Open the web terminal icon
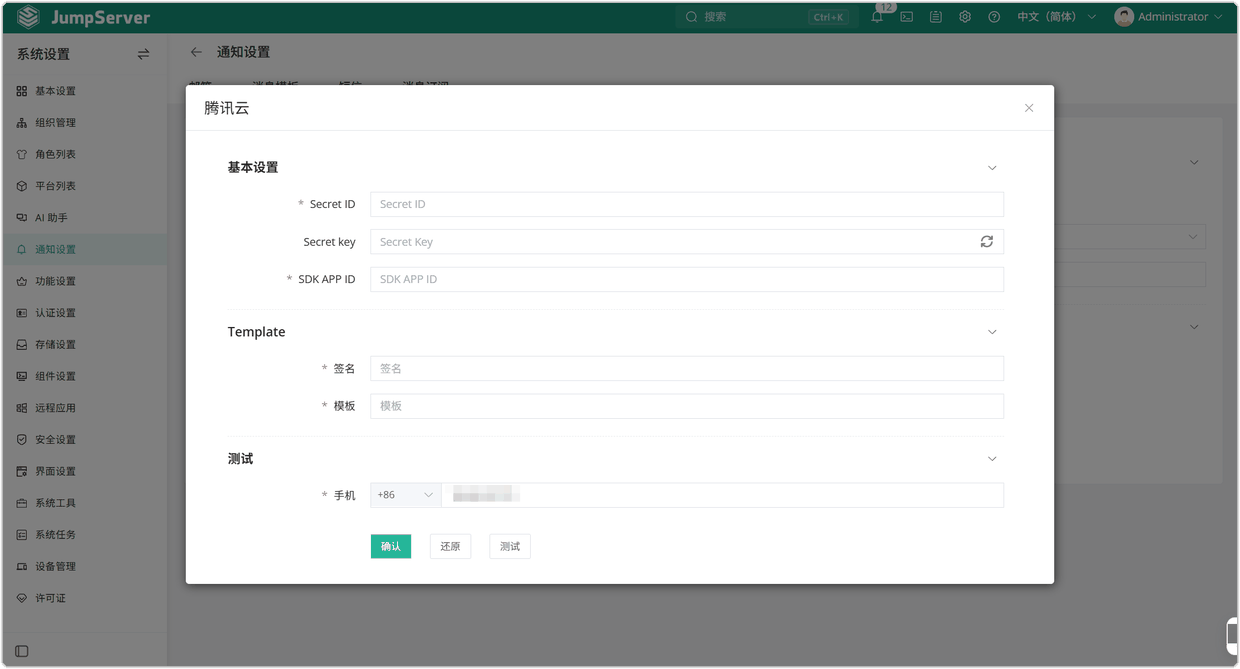 pos(906,17)
